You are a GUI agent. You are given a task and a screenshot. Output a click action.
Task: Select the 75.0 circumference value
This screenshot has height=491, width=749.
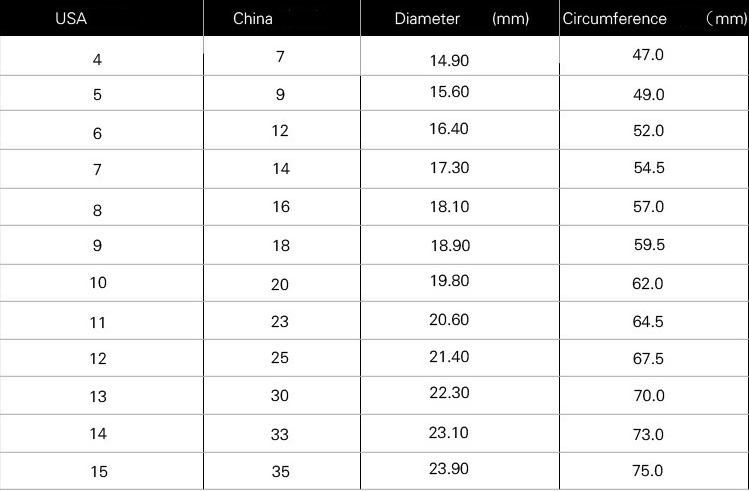(x=648, y=471)
